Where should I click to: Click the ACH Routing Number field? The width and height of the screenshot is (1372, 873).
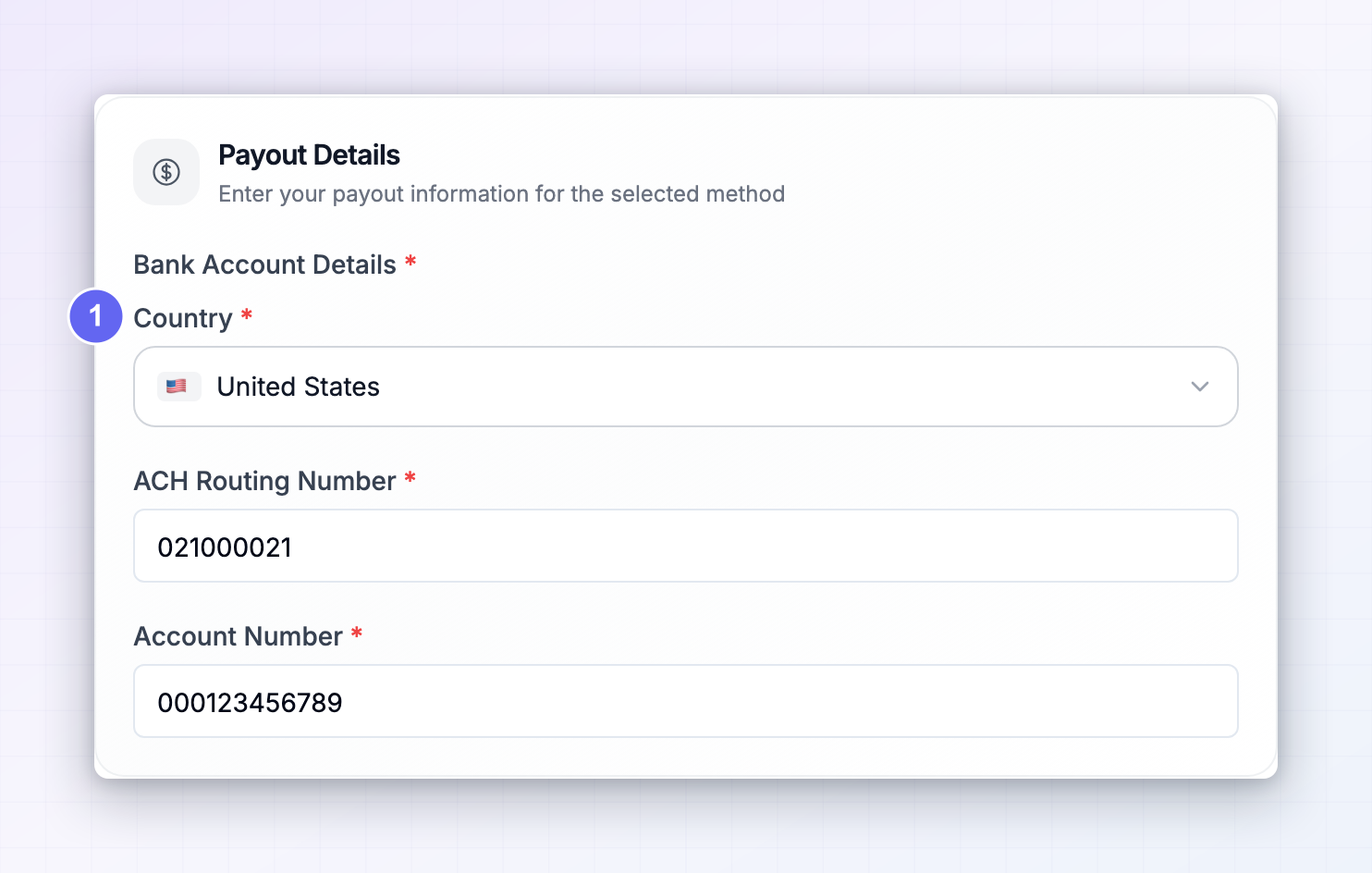(x=686, y=546)
